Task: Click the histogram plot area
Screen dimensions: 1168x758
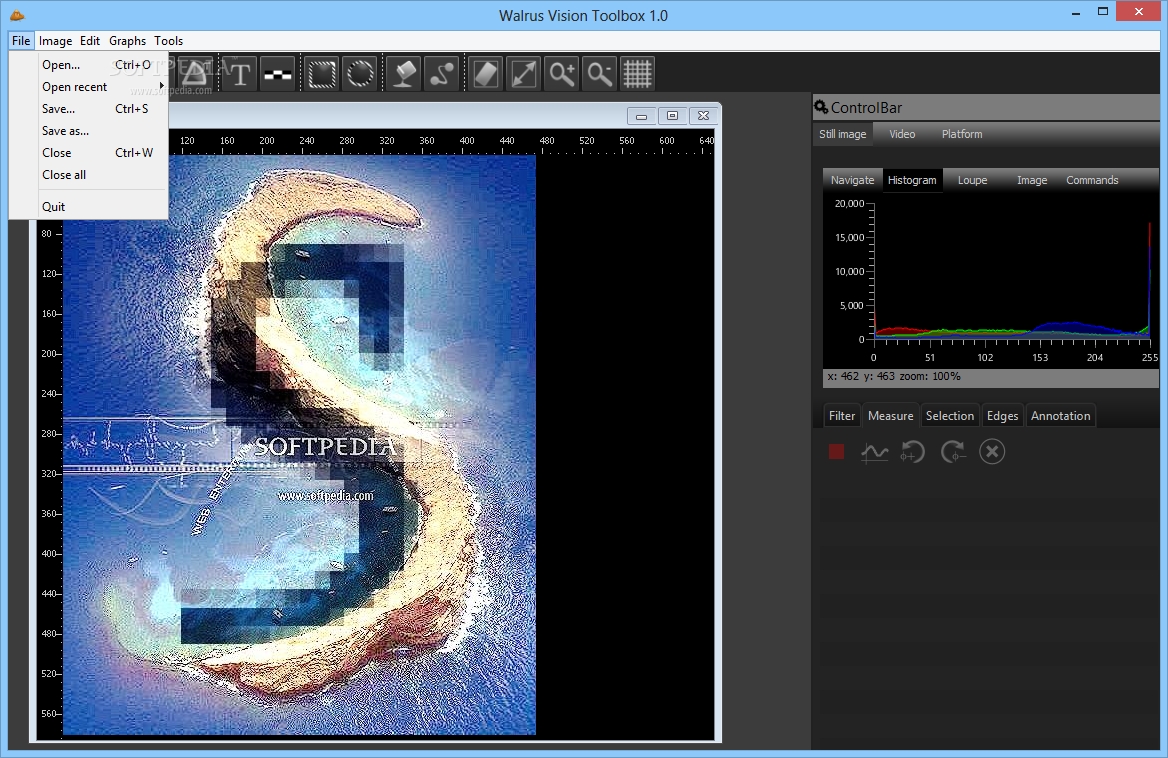Action: (1013, 270)
